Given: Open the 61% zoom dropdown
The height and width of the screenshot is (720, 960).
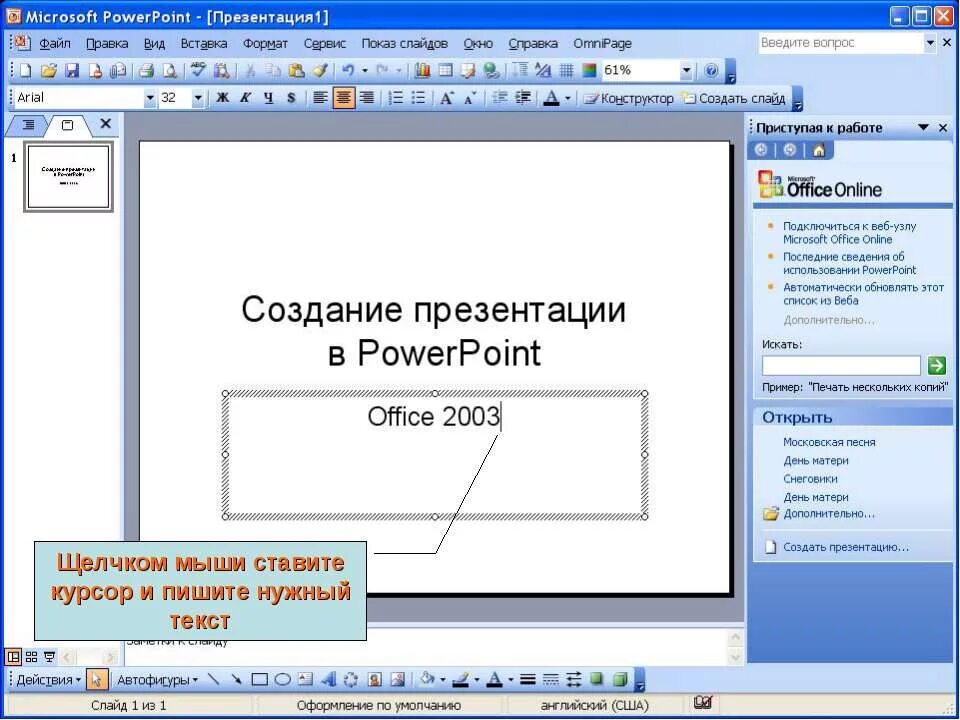Looking at the screenshot, I should pyautogui.click(x=686, y=70).
